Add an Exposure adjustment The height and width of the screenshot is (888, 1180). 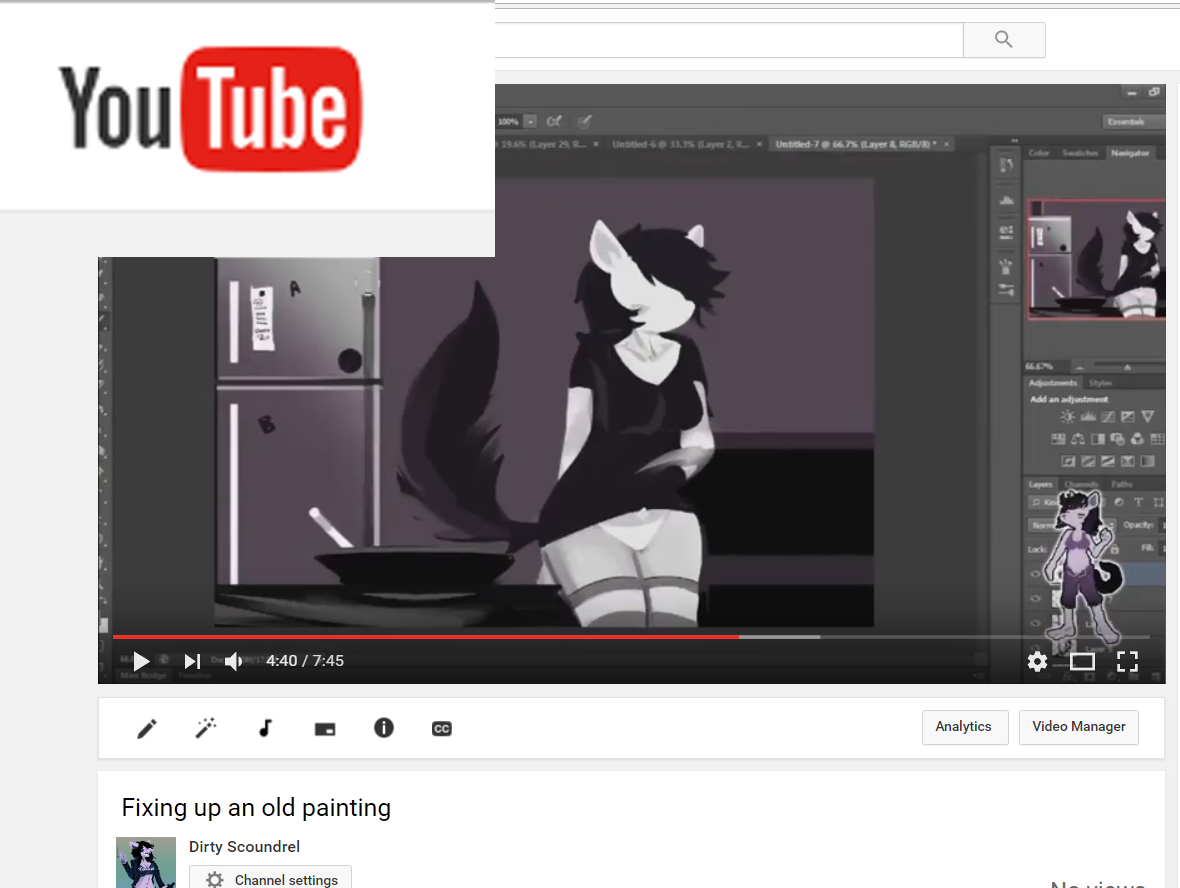1127,417
